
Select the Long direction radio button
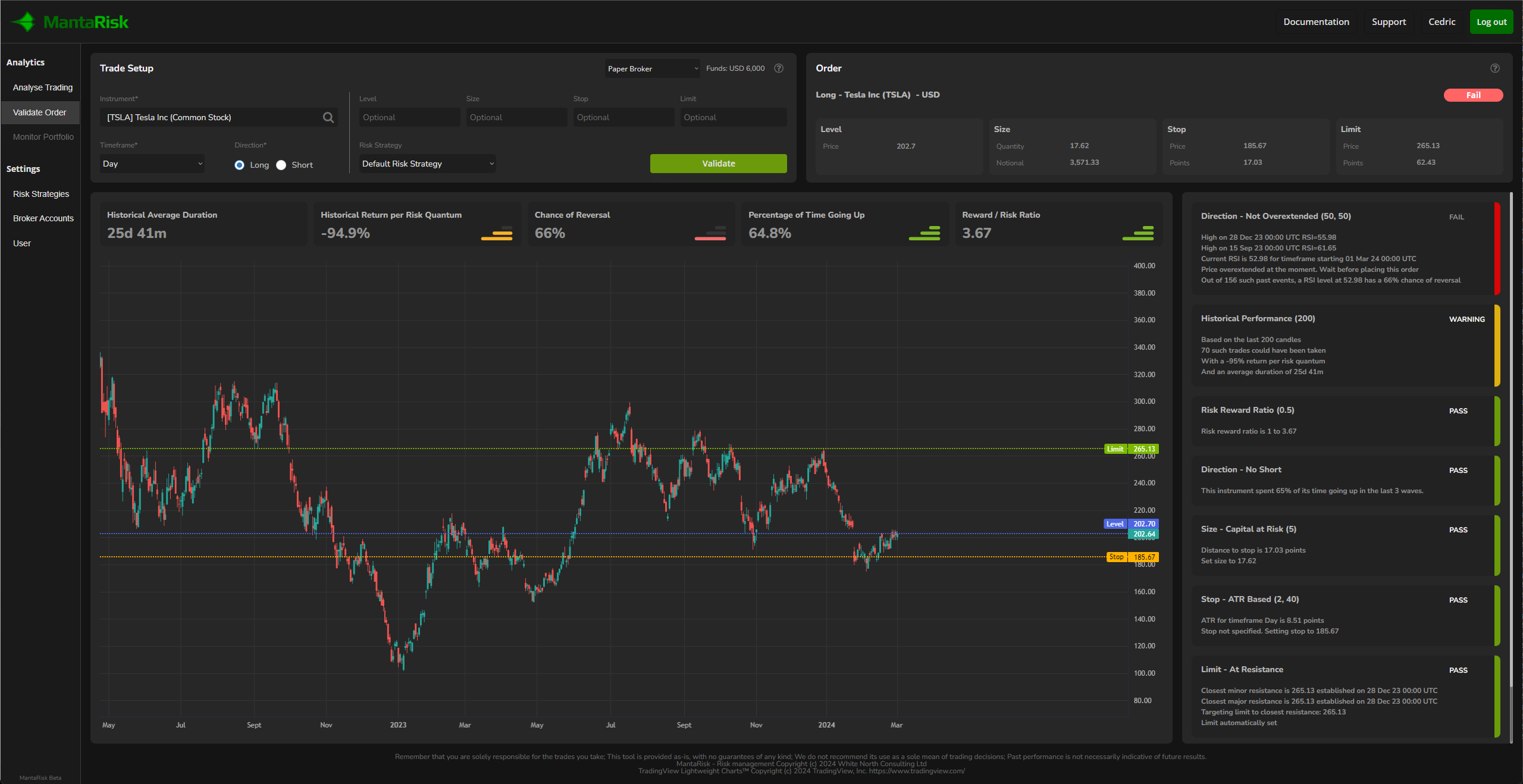[239, 165]
